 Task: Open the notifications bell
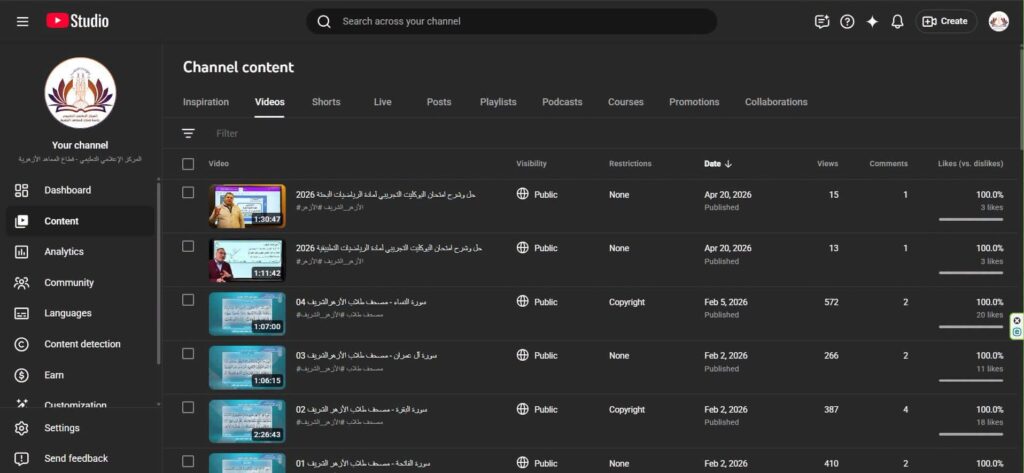[897, 22]
